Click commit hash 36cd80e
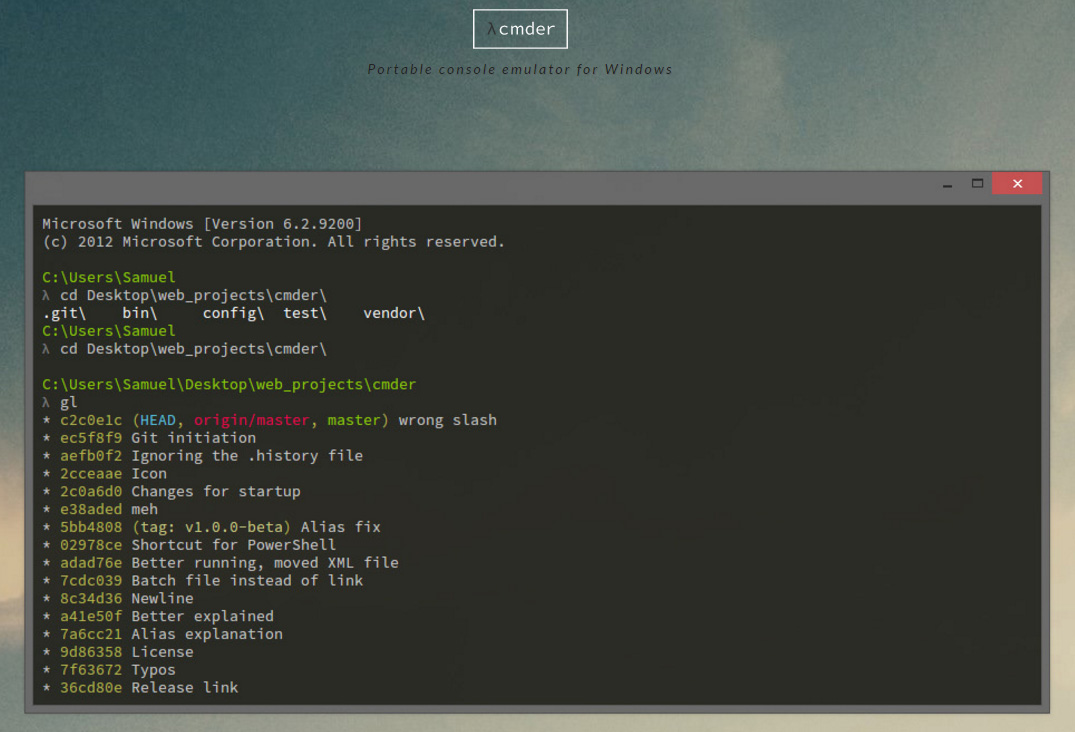Image resolution: width=1075 pixels, height=732 pixels. coord(91,687)
